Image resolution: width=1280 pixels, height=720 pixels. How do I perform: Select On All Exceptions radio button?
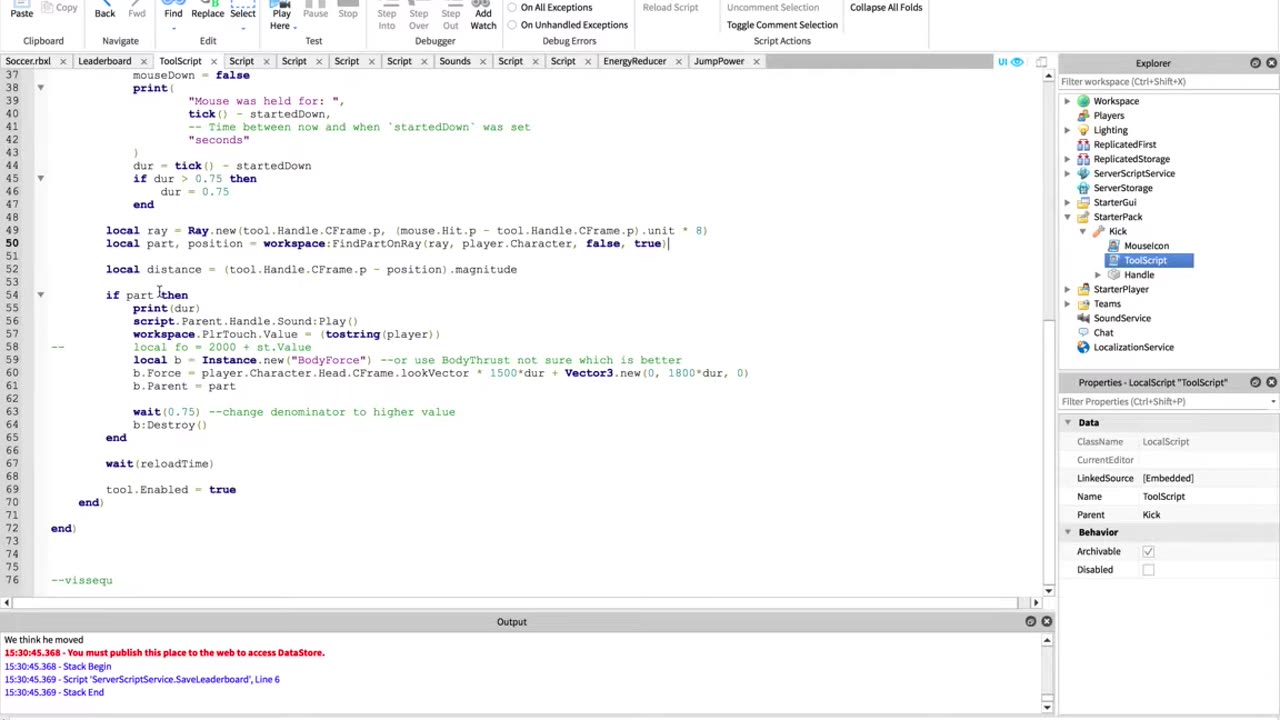[512, 7]
